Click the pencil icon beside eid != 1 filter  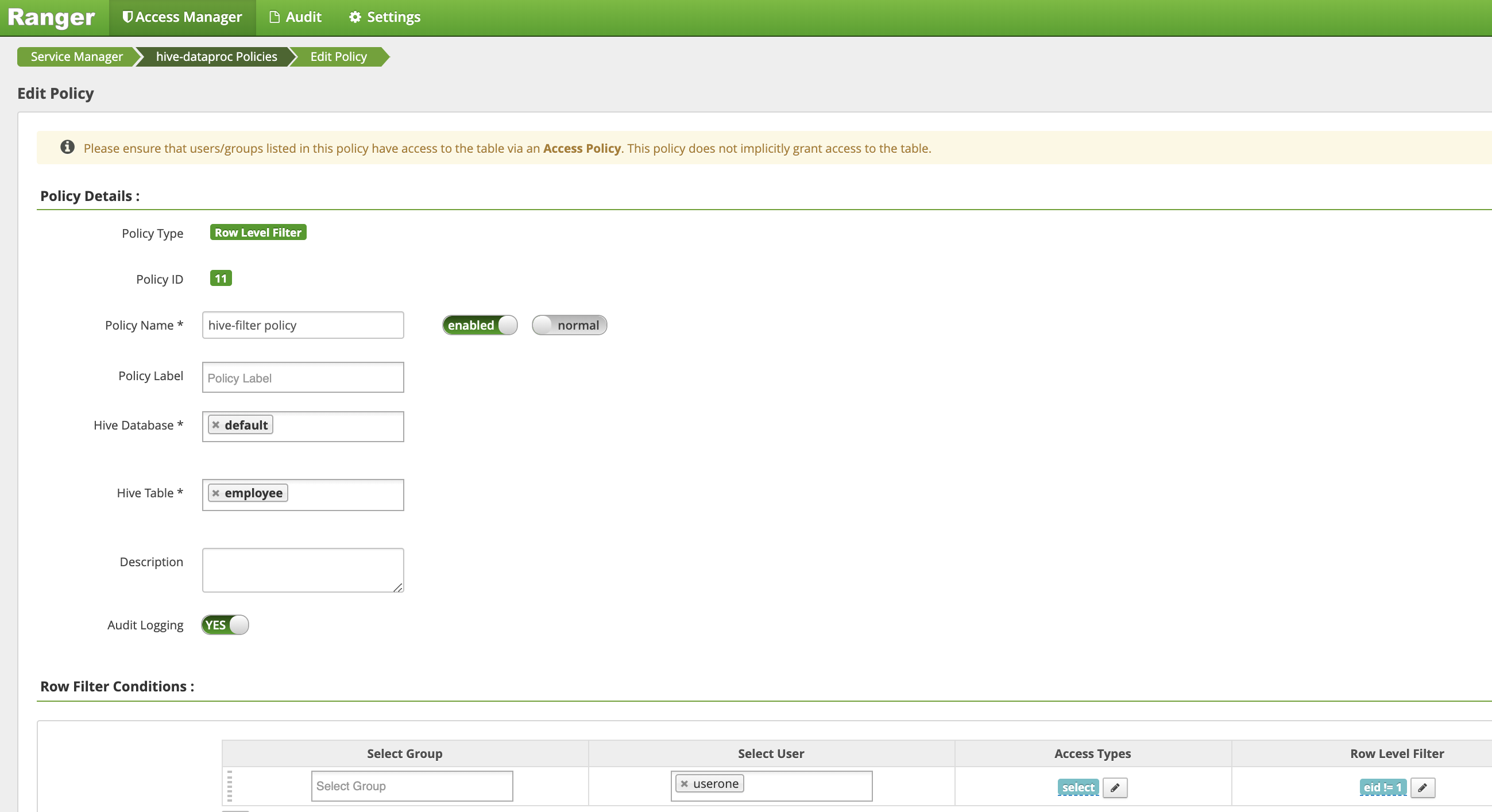click(x=1422, y=787)
